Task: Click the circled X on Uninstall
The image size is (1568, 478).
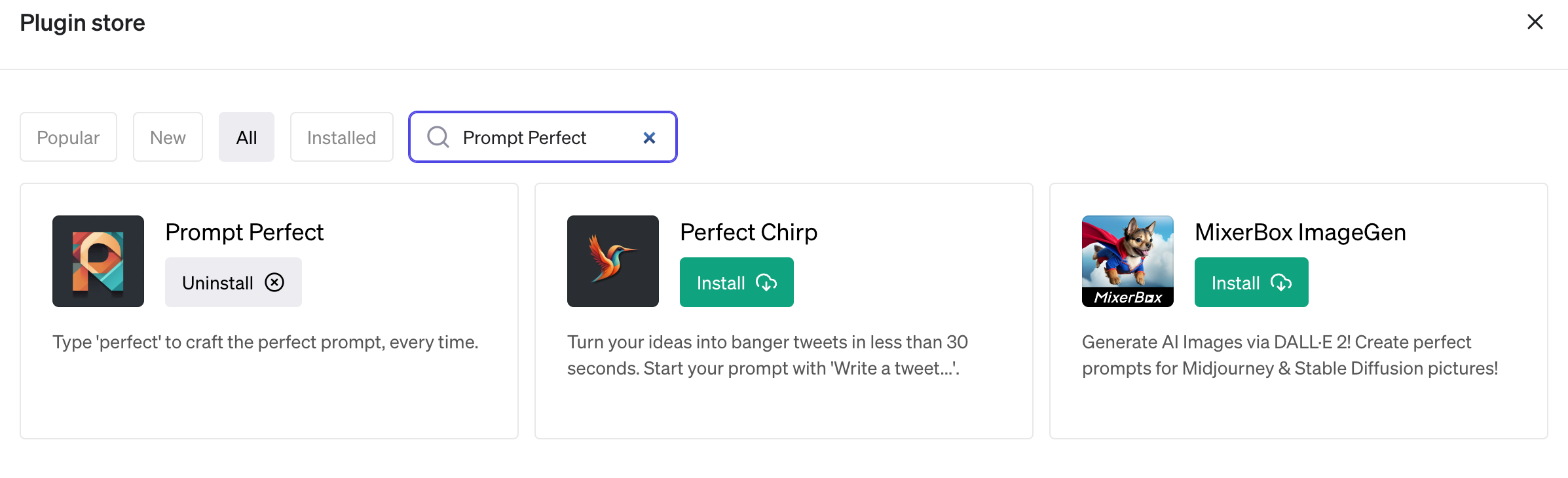Action: [274, 282]
